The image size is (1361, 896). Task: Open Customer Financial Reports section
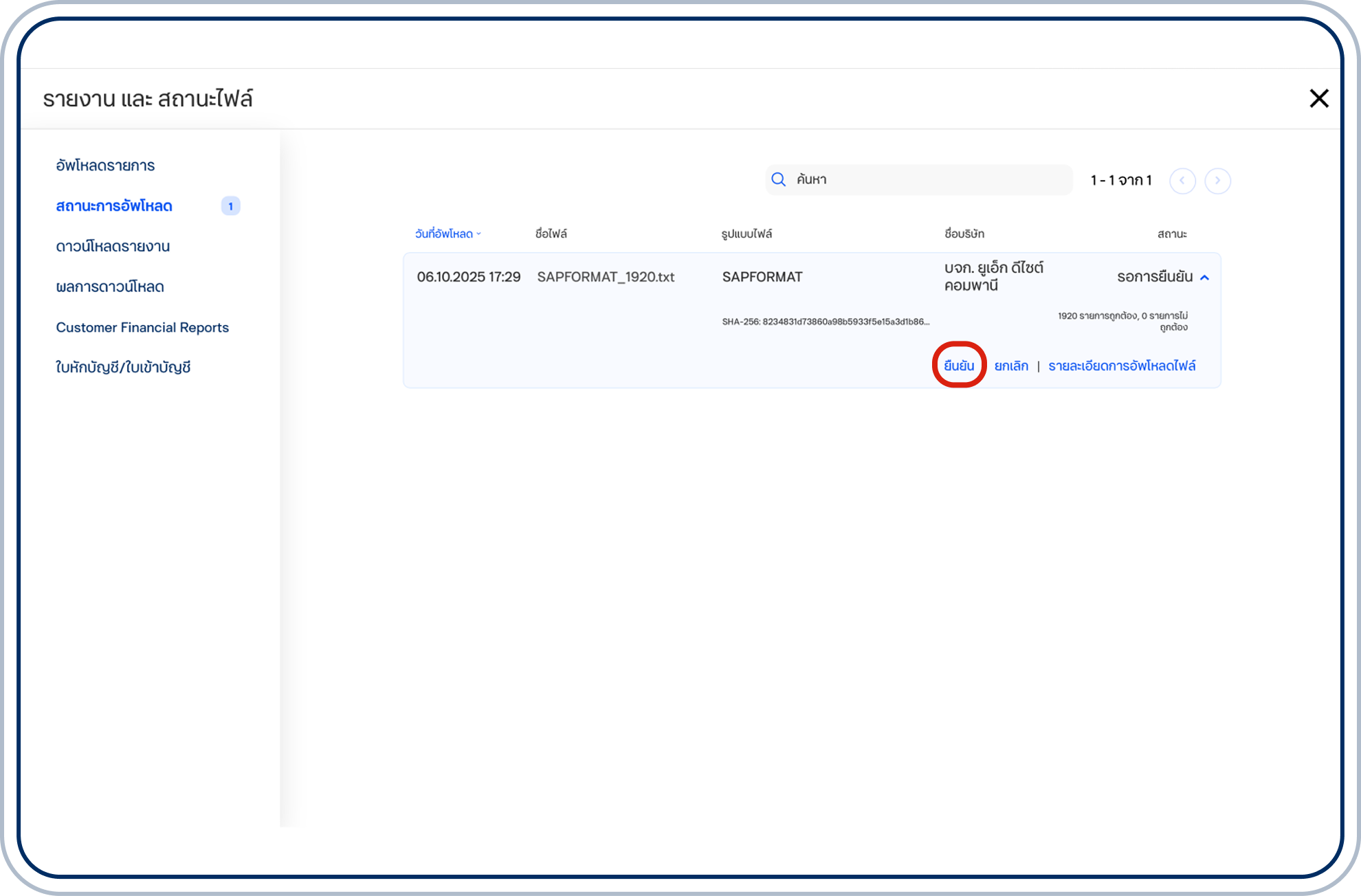tap(142, 328)
